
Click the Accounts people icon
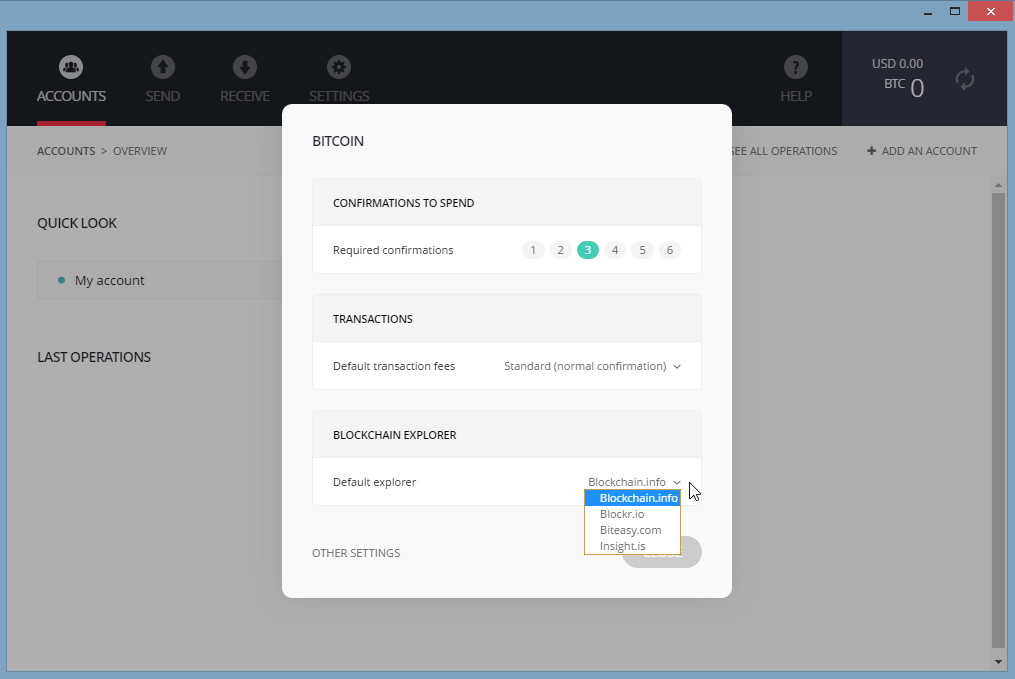[71, 67]
